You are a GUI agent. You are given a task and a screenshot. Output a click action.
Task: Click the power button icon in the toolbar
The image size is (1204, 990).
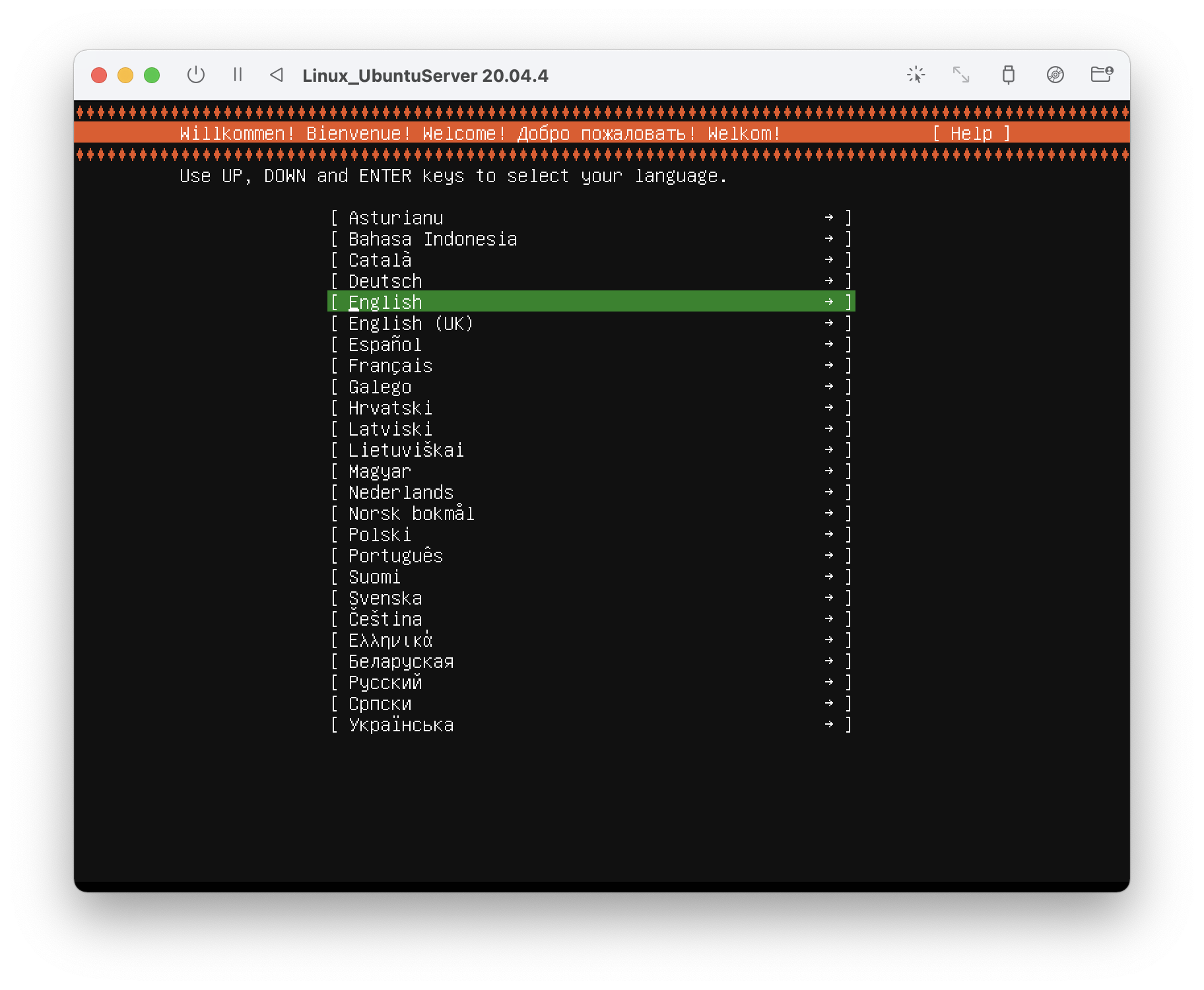tap(196, 75)
